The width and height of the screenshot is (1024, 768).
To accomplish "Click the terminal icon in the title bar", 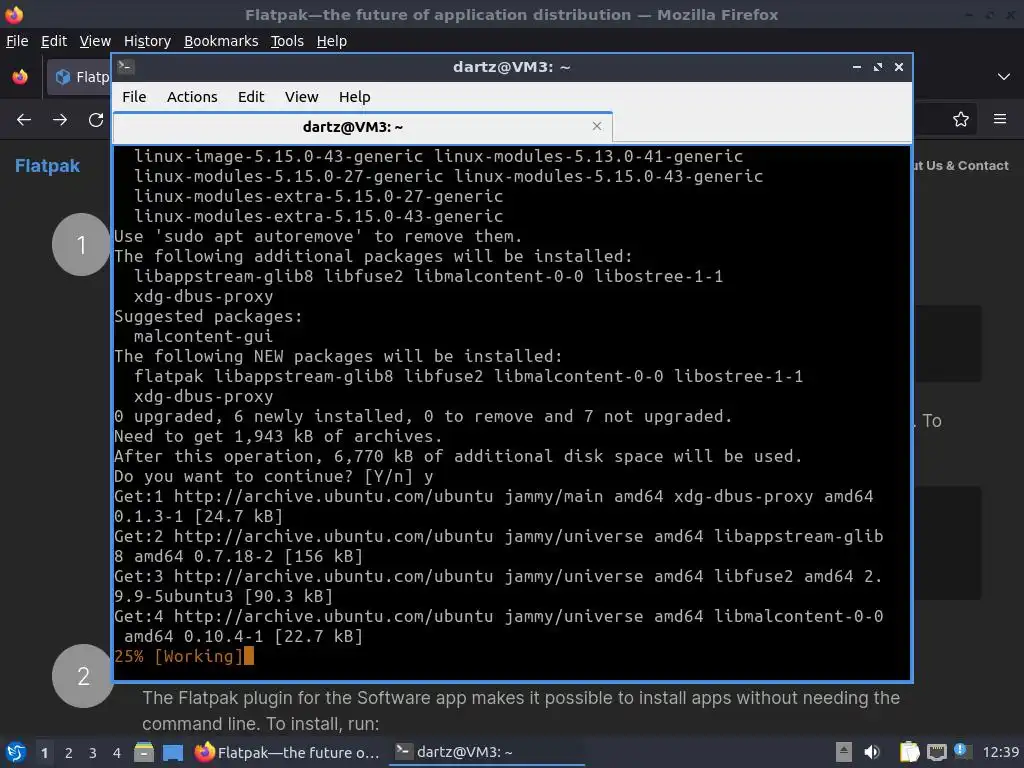I will tap(126, 67).
